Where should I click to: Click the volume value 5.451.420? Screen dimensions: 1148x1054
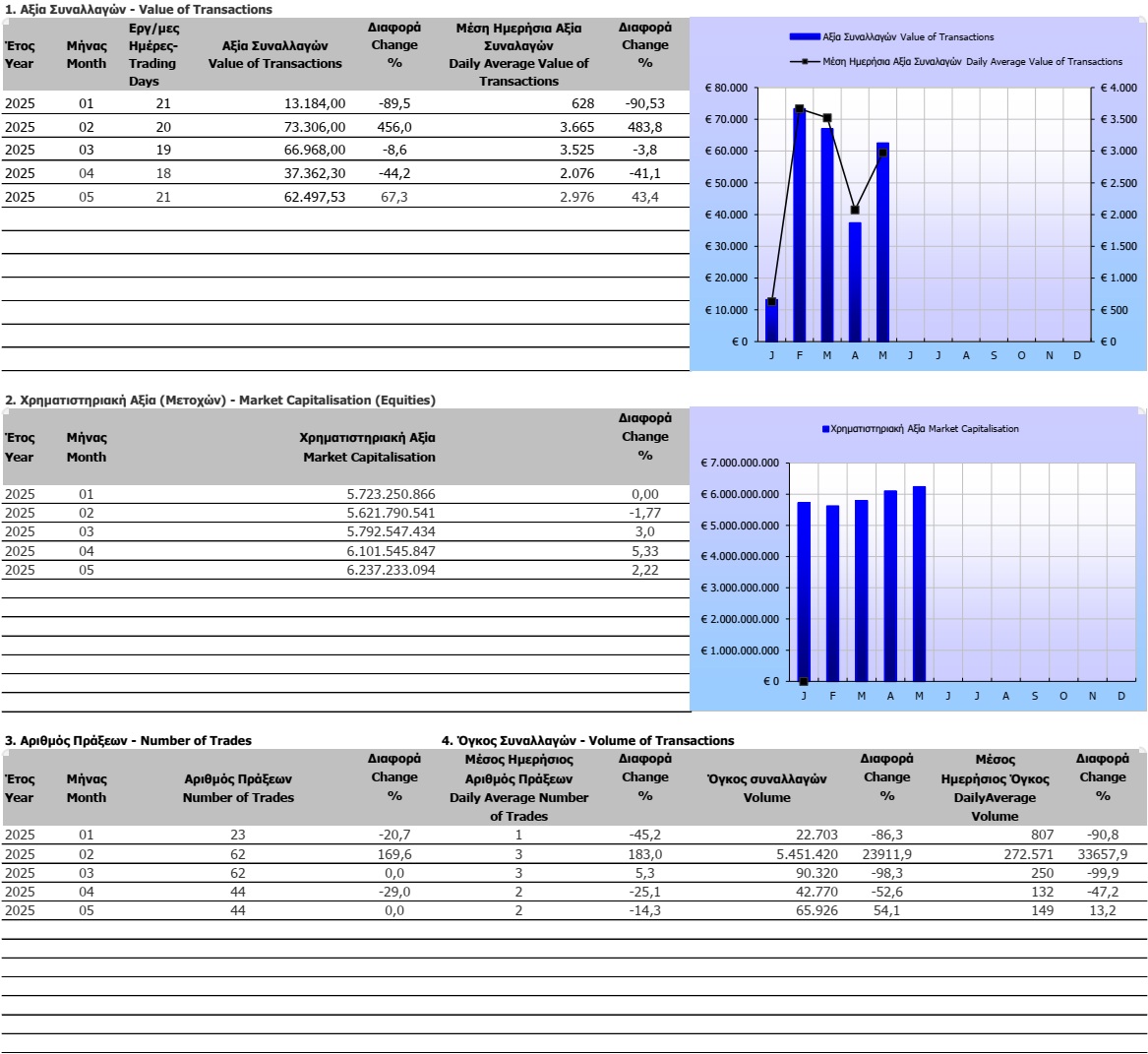click(807, 854)
